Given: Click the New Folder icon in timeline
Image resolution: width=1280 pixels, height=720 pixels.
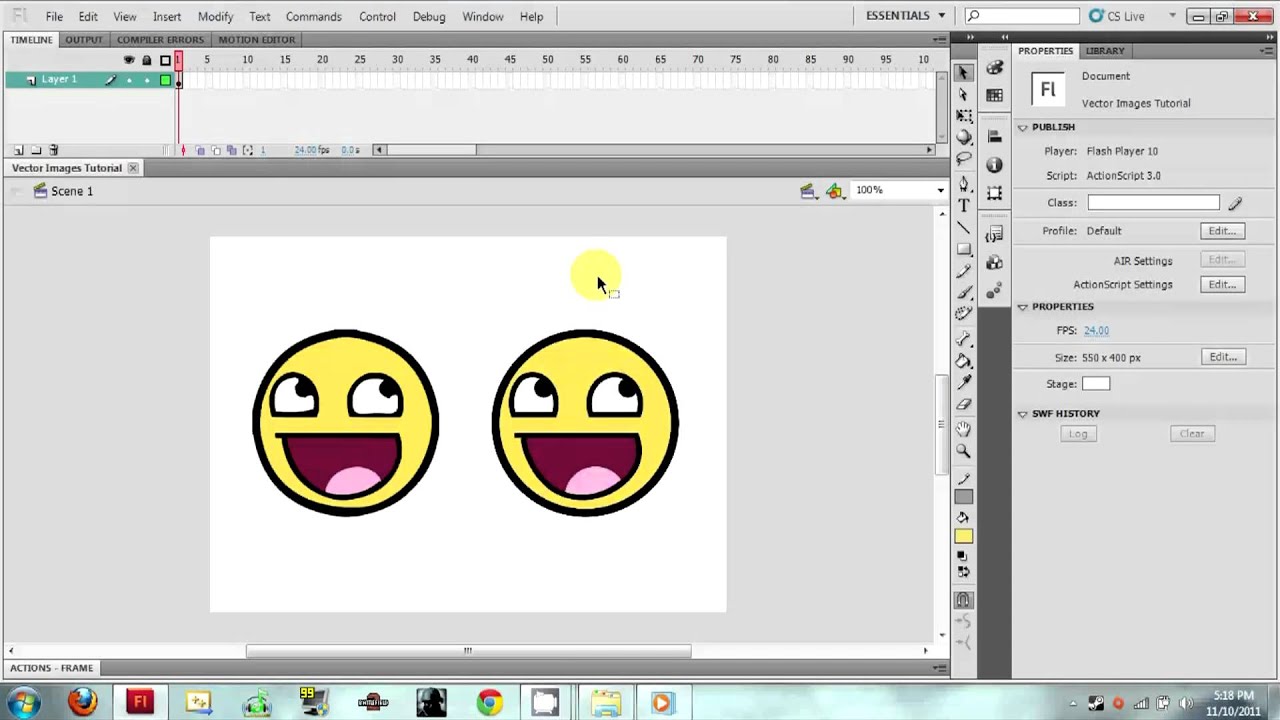Looking at the screenshot, I should tap(36, 150).
